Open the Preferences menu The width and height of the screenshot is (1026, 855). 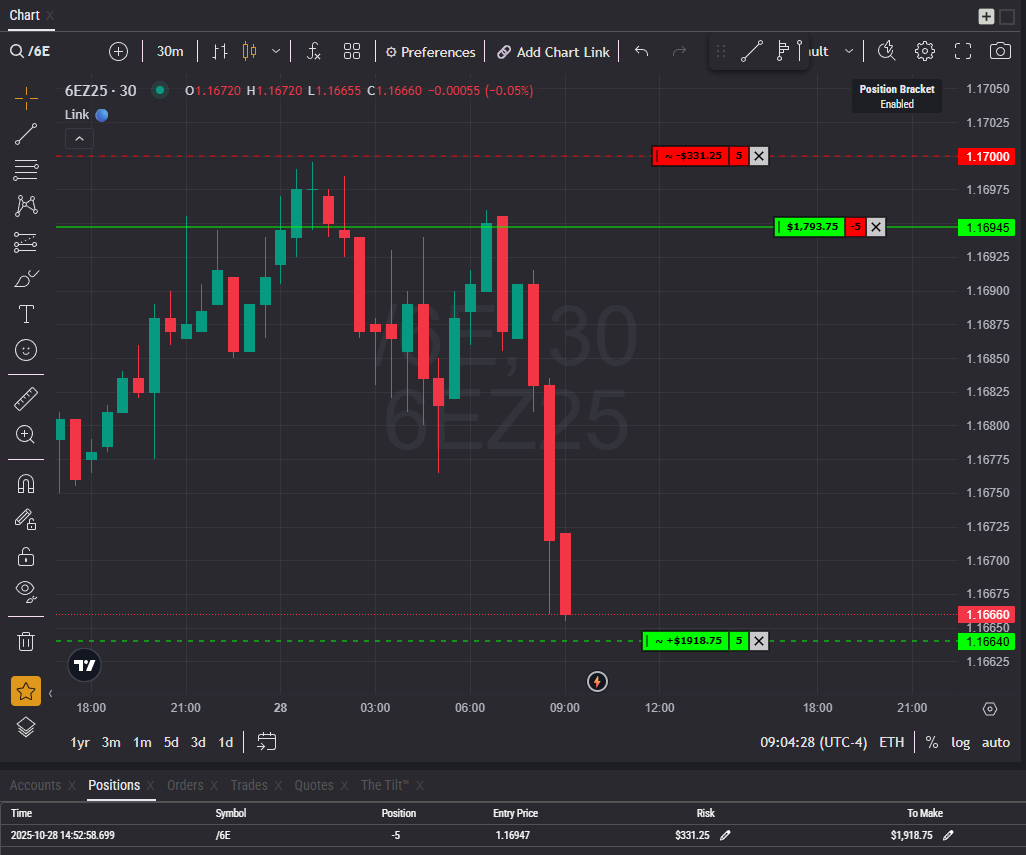430,51
